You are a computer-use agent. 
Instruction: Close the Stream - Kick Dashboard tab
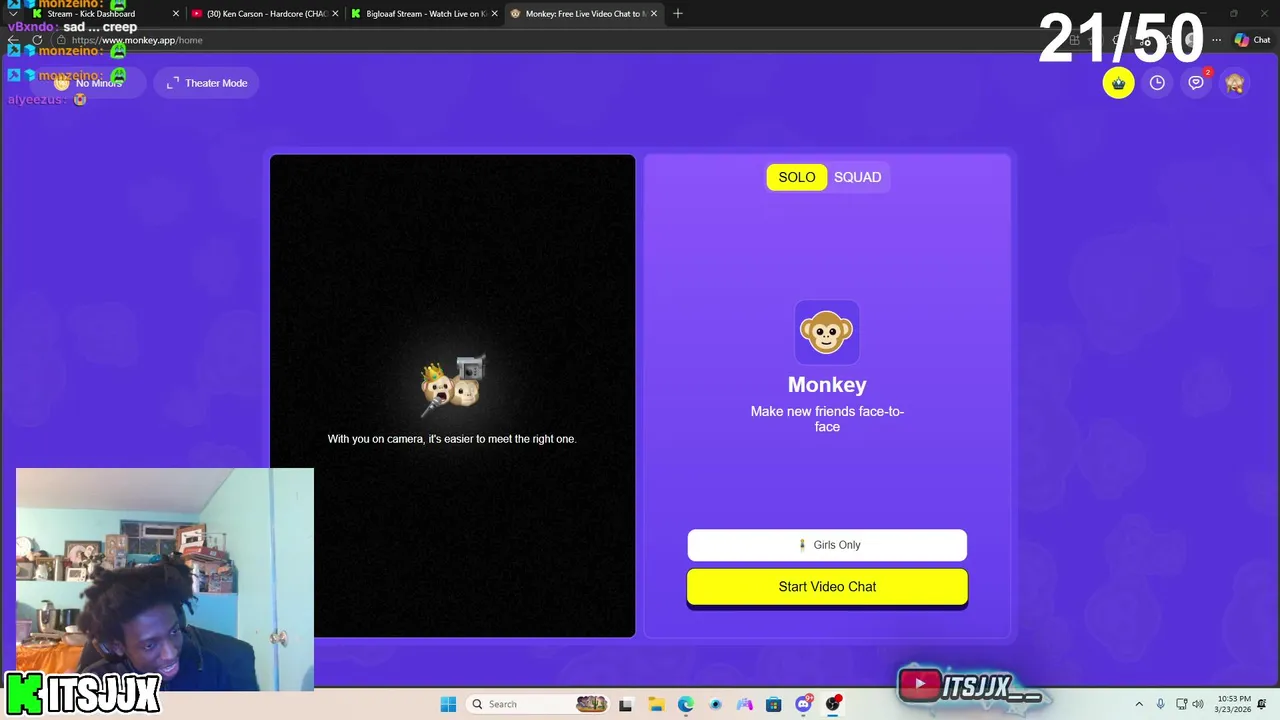coord(176,14)
